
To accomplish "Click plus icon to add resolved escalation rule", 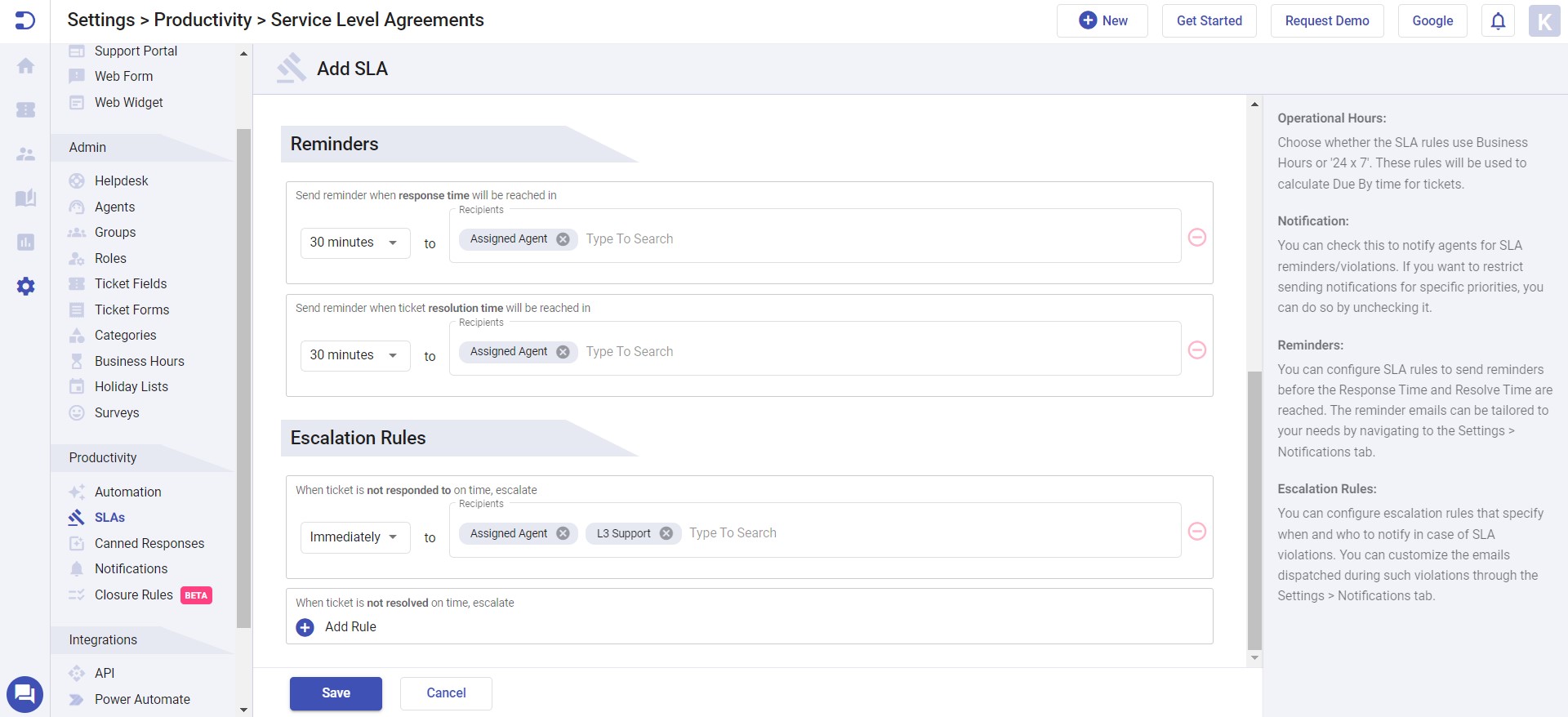I will click(305, 627).
